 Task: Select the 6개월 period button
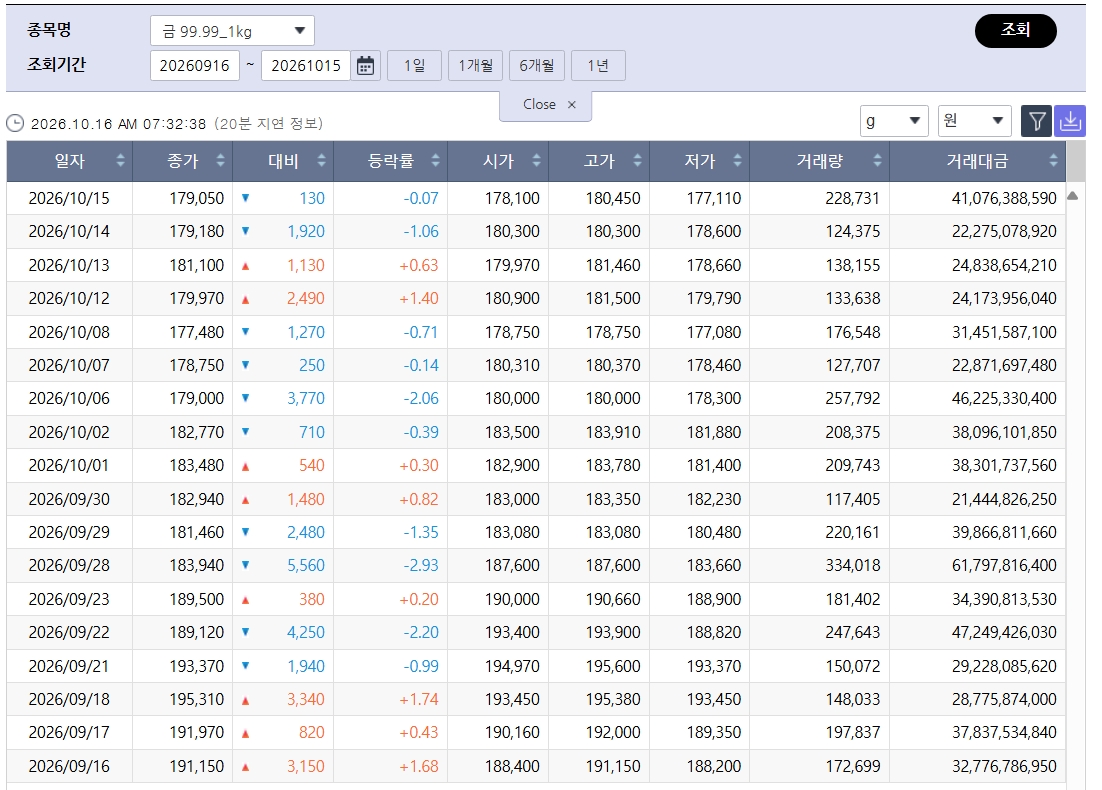click(536, 65)
